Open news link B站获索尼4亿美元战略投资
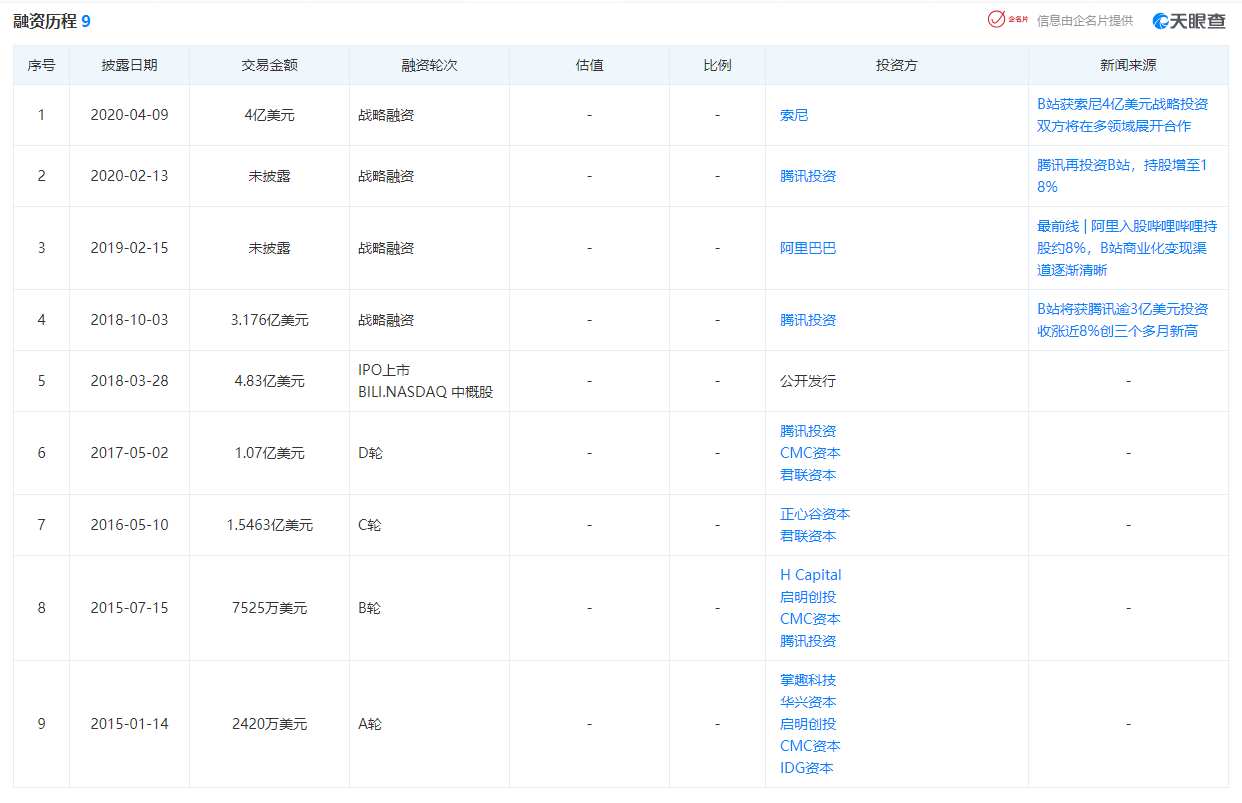 click(1122, 115)
